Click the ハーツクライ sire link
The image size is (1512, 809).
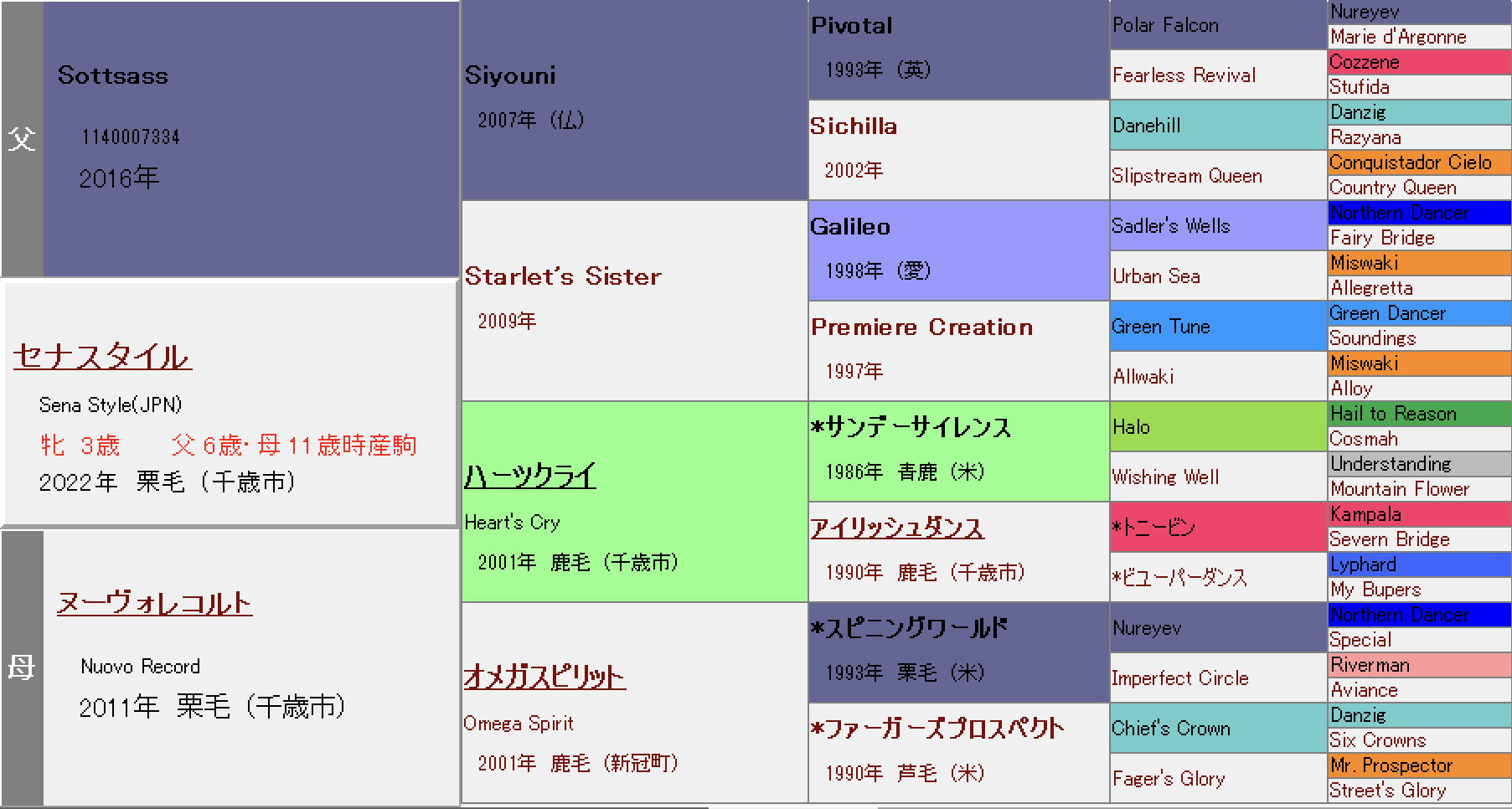529,477
